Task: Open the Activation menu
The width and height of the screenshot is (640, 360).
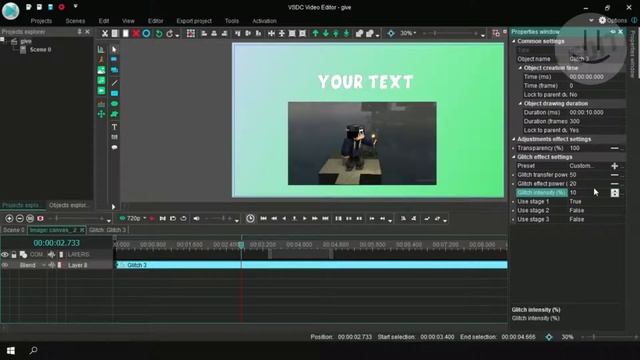Action: [264, 21]
